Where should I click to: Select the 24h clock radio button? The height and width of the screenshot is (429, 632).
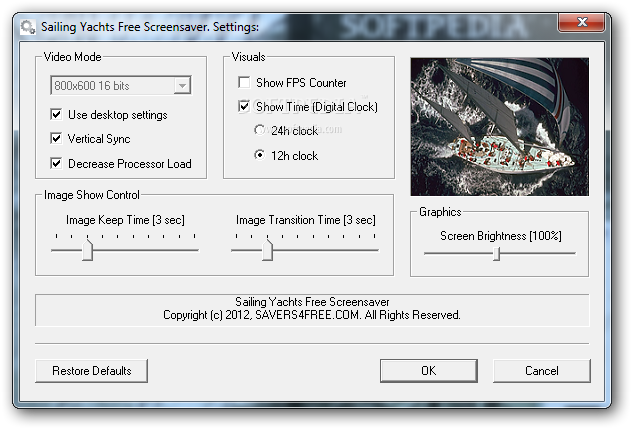click(260, 130)
